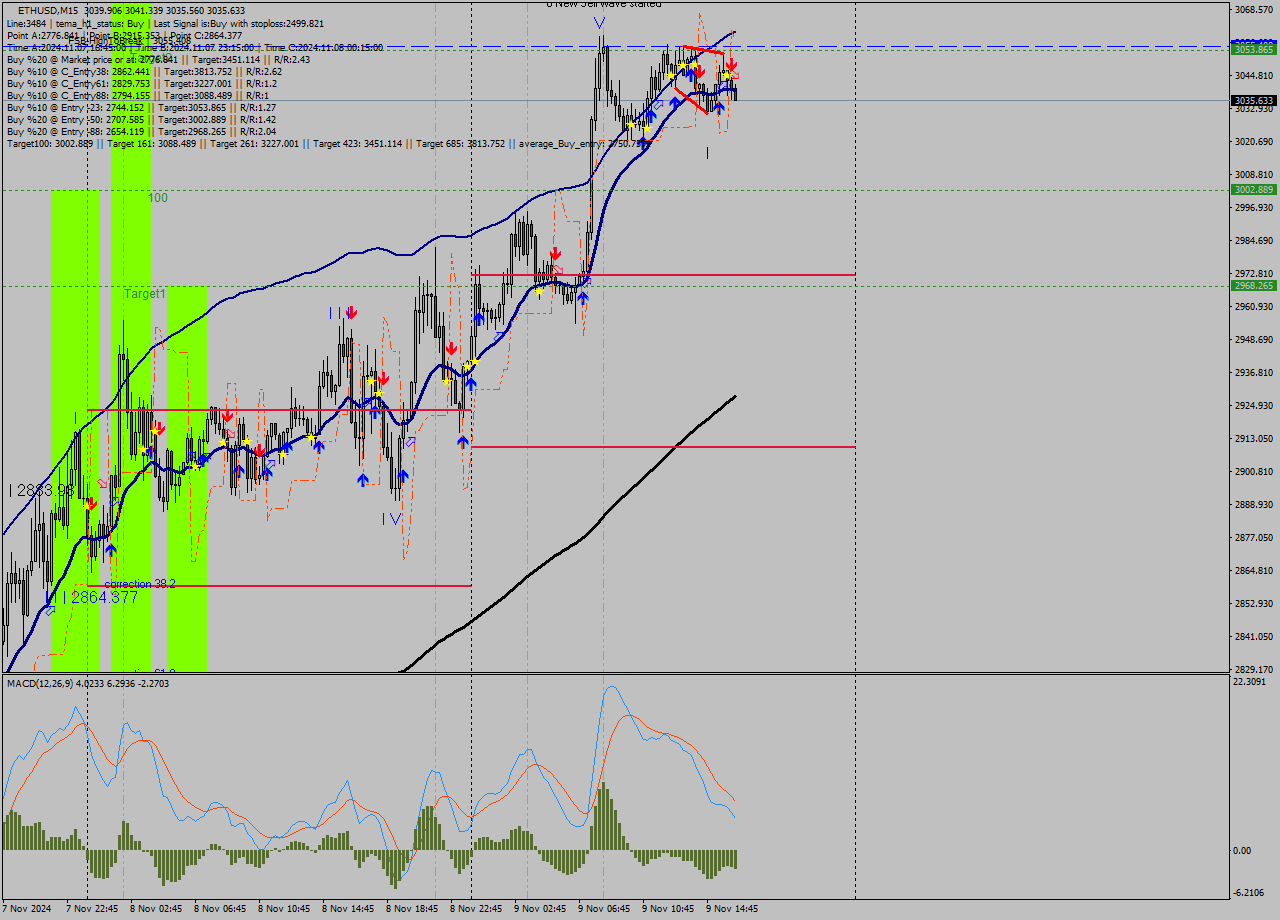The width and height of the screenshot is (1280, 920).
Task: Click the '| 2833.98' chart label
Action: point(41,490)
